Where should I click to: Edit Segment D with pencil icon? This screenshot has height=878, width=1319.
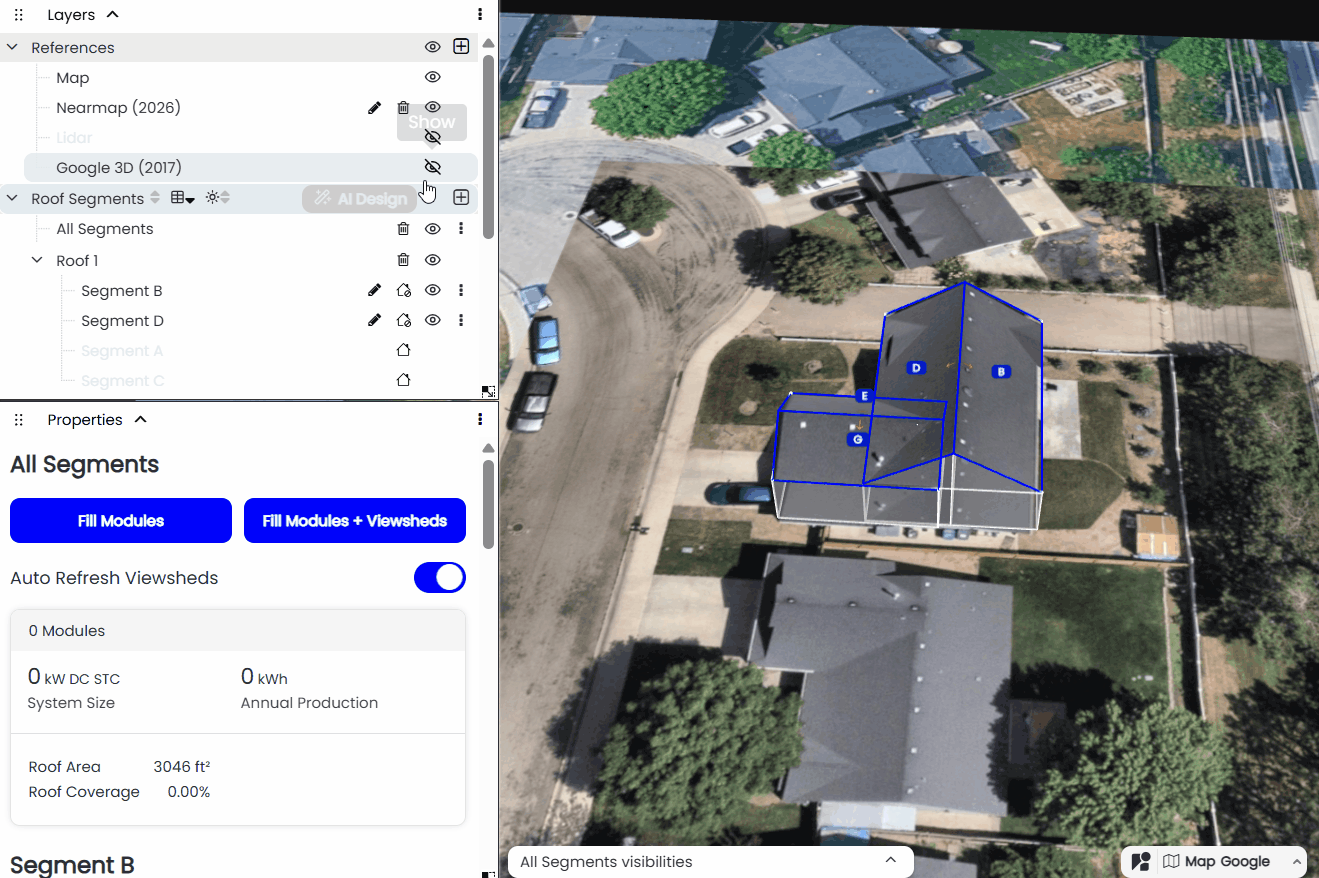coord(374,320)
